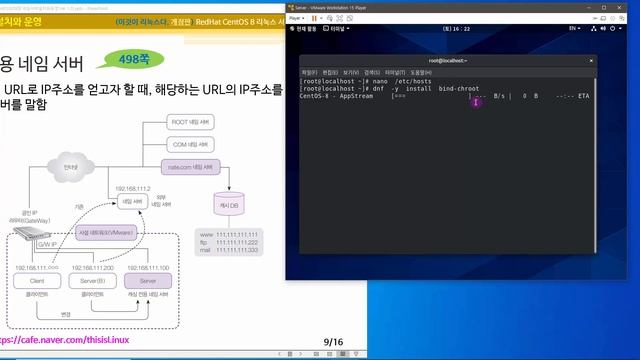Click the '9/16' slide number text
The image size is (640, 360).
point(333,342)
